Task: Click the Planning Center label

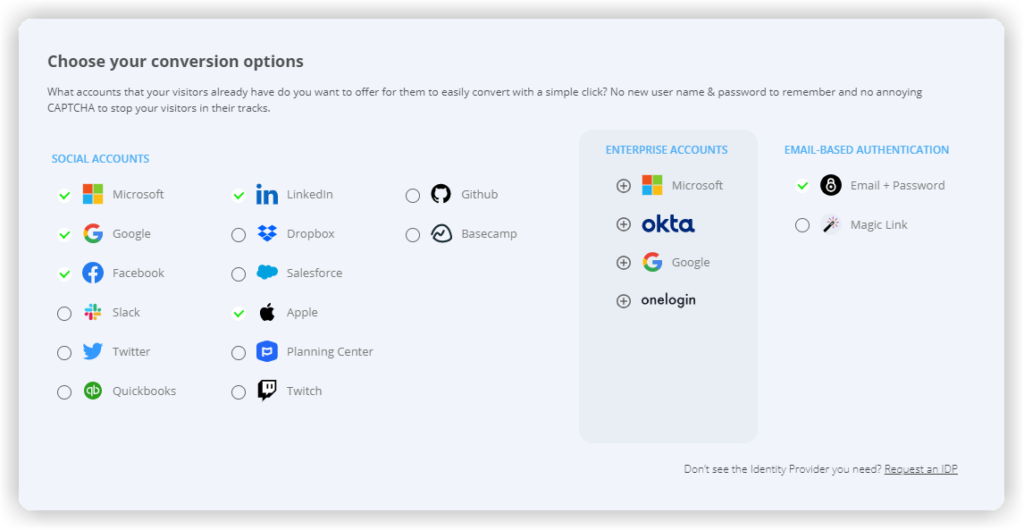Action: click(330, 351)
